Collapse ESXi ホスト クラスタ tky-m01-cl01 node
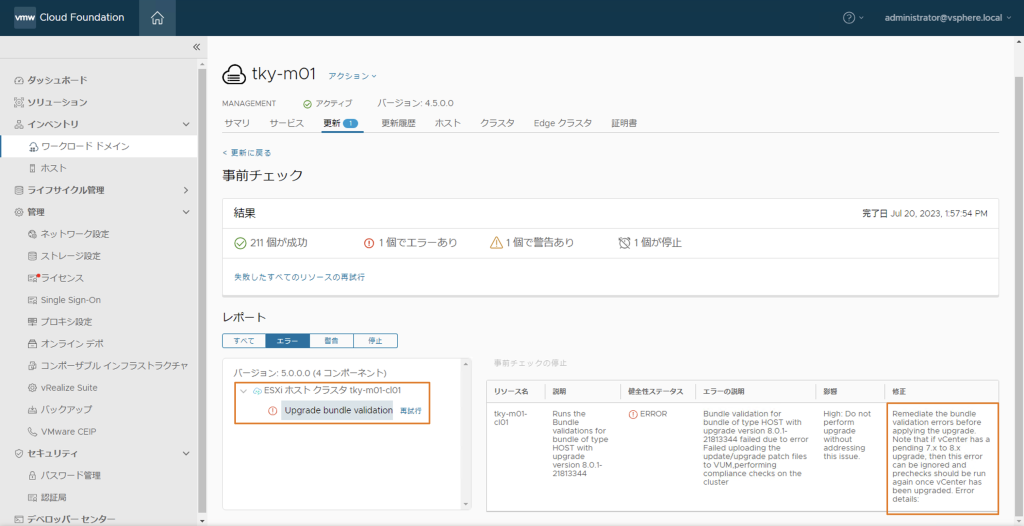Screen dimensions: 1024x526 (x=243, y=390)
